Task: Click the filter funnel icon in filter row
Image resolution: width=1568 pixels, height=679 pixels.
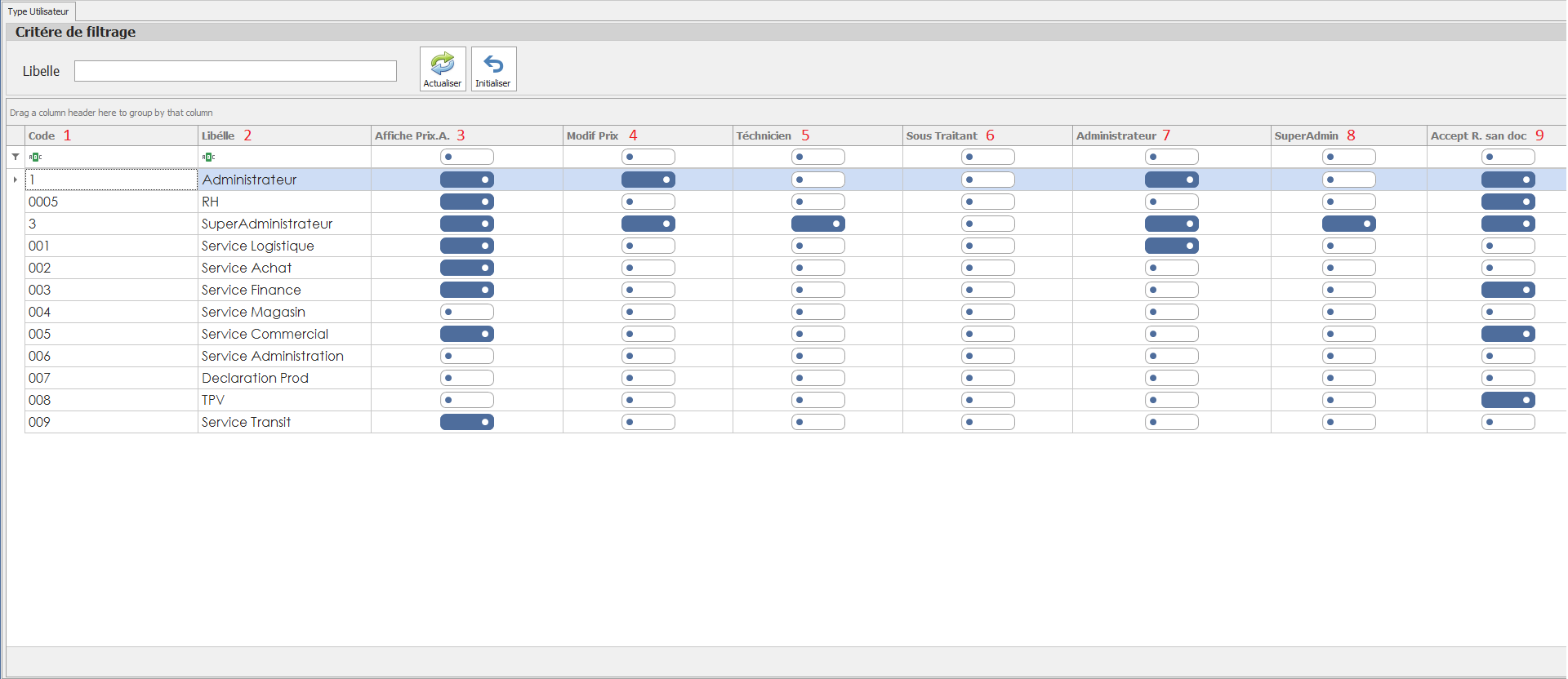Action: [16, 157]
